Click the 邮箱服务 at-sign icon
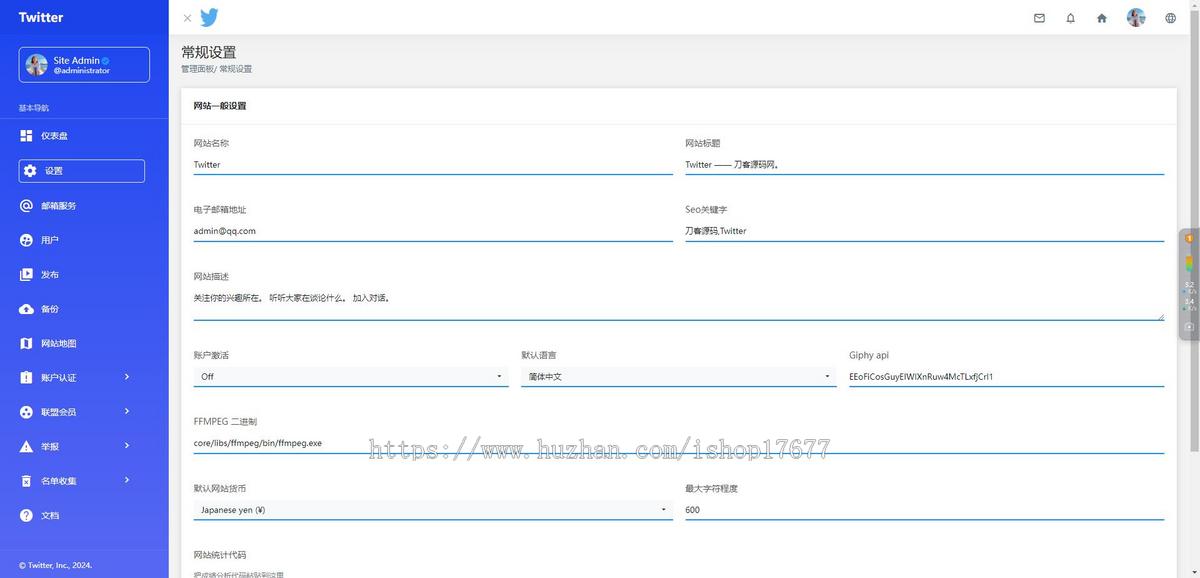The width and height of the screenshot is (1200, 578). point(27,205)
